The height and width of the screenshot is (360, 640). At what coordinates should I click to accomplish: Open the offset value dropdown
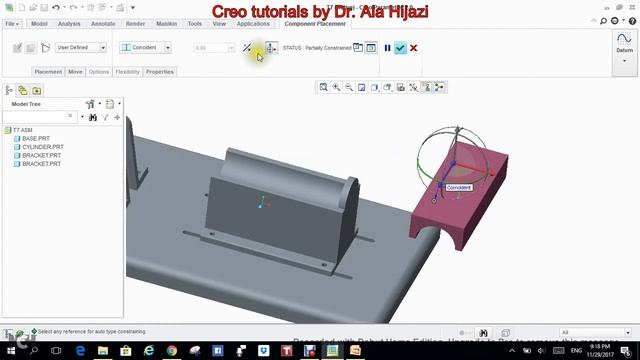click(x=231, y=48)
